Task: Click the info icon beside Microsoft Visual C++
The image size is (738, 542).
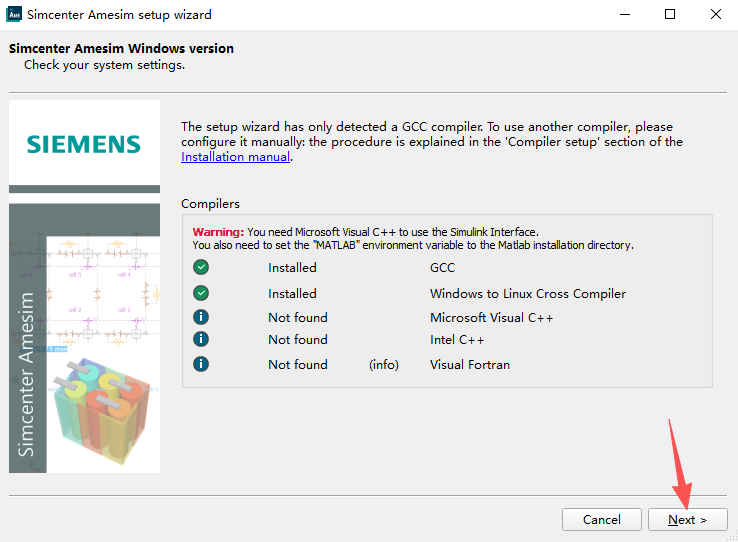Action: point(201,318)
